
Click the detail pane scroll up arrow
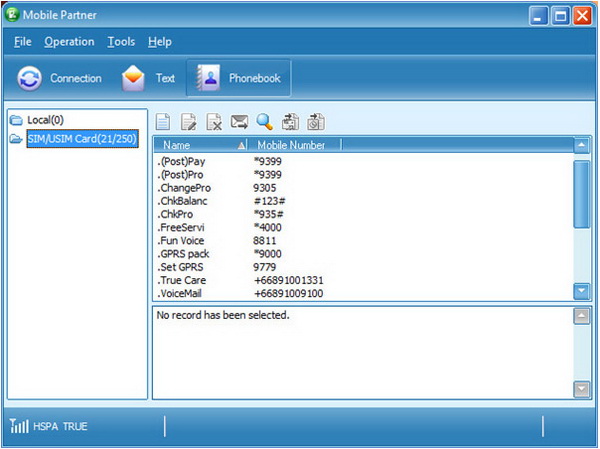coord(582,316)
